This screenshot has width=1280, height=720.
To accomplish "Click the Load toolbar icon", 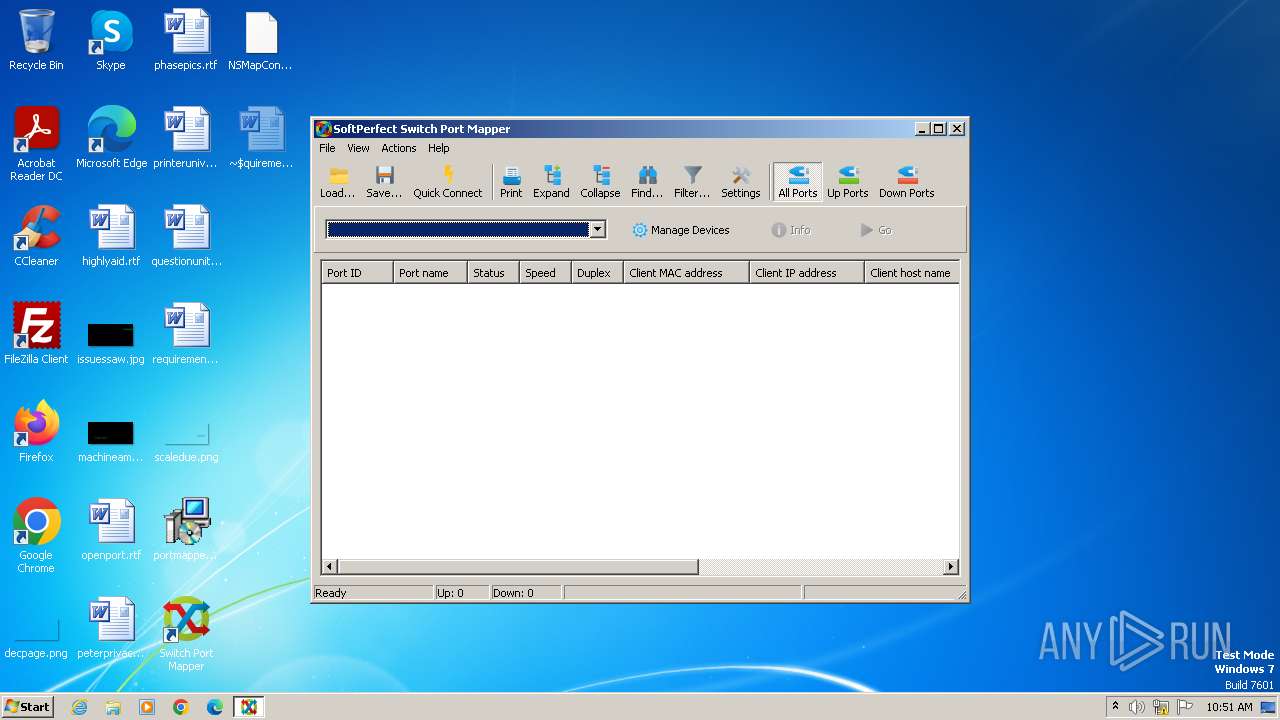I will 337,183.
